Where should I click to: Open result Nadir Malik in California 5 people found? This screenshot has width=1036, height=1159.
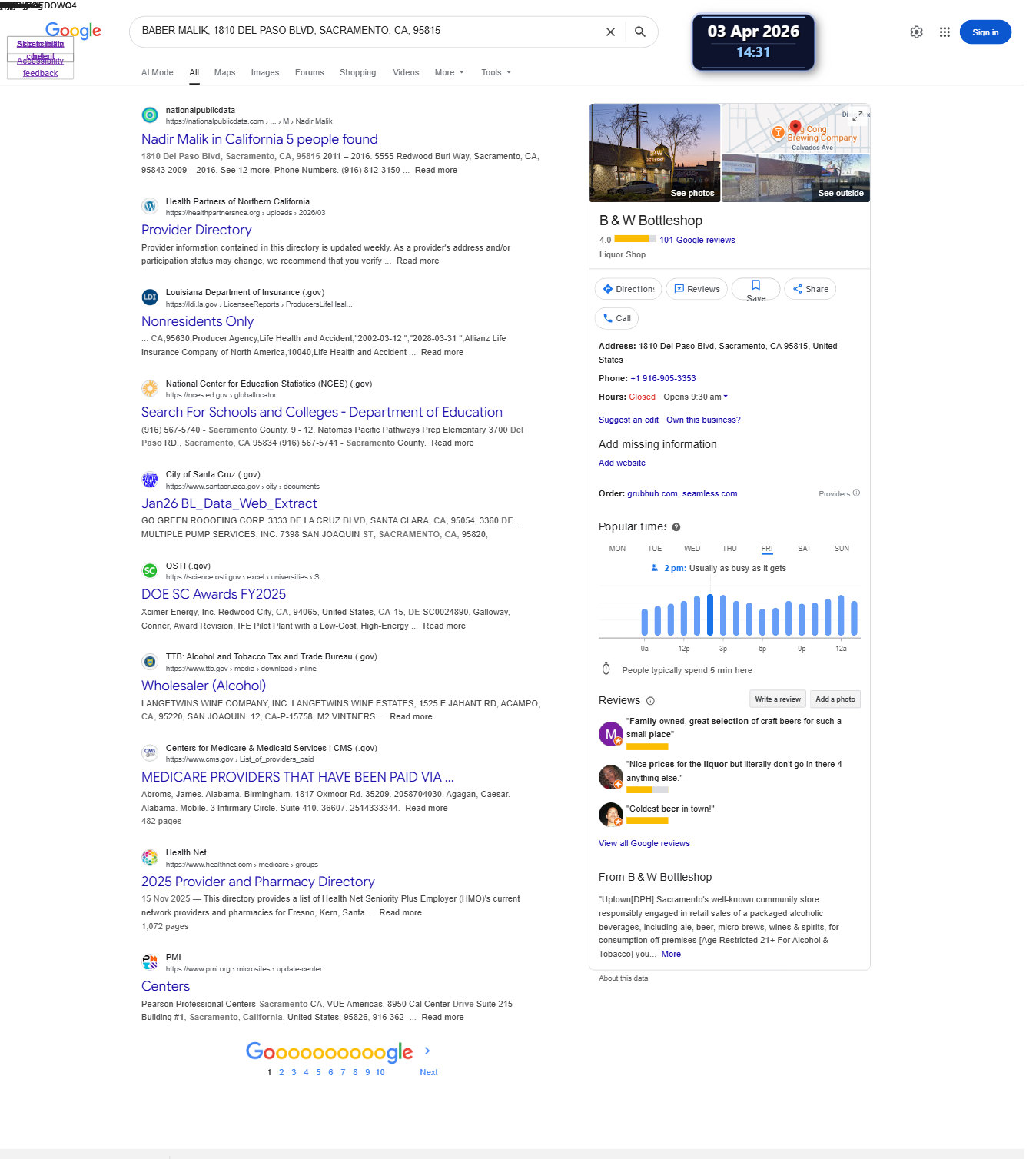pos(260,139)
